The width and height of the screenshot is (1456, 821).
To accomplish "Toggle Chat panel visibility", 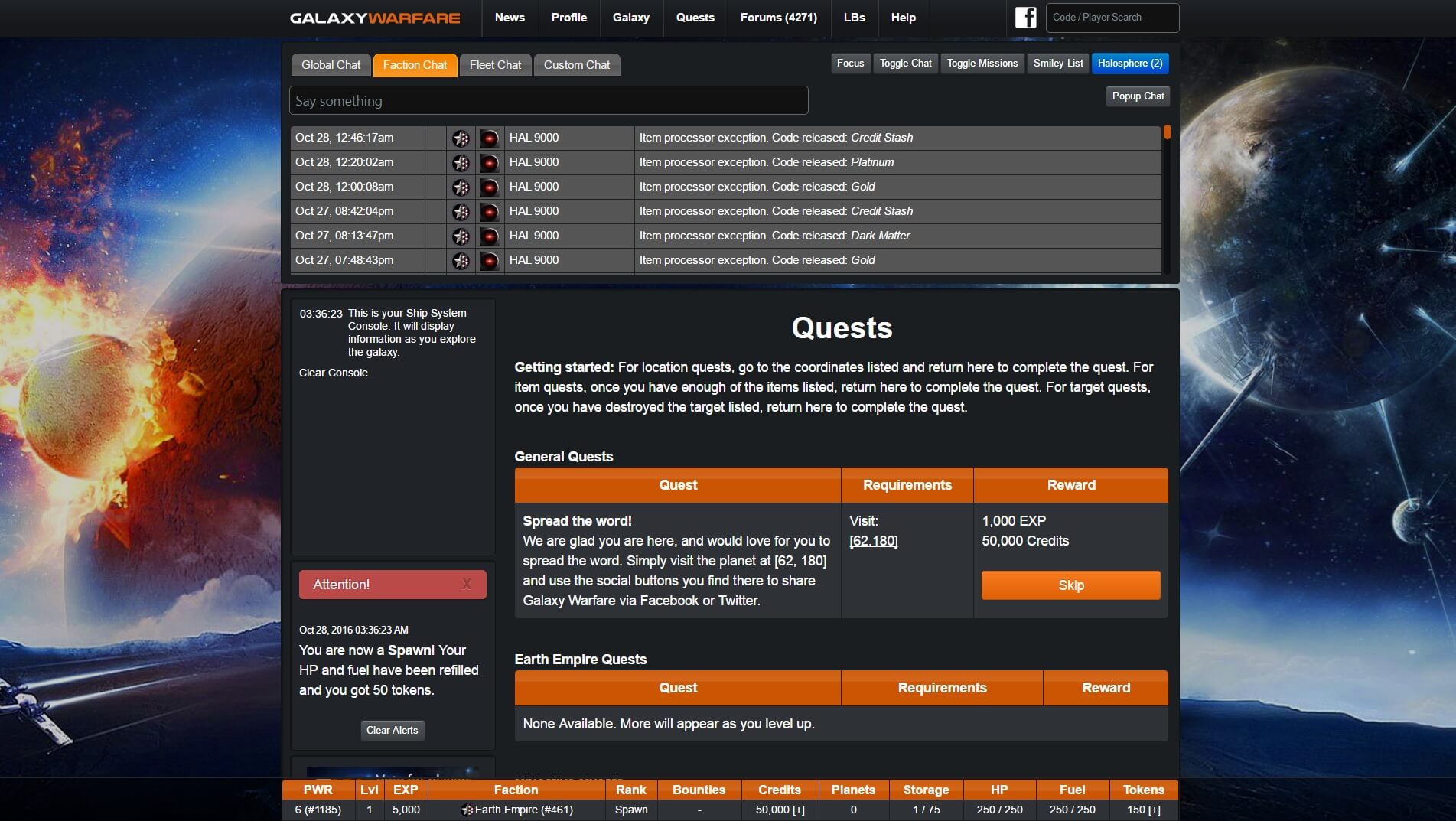I will pos(905,64).
